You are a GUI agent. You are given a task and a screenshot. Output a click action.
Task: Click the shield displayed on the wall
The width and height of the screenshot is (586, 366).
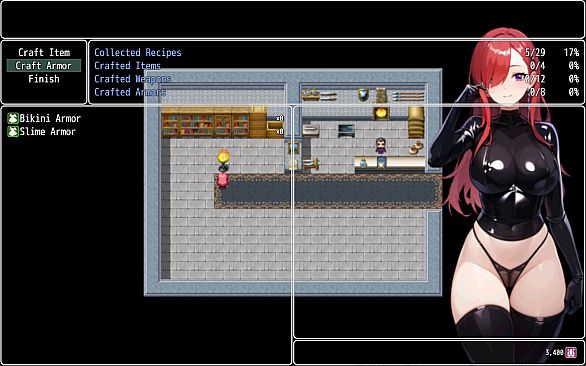point(363,95)
